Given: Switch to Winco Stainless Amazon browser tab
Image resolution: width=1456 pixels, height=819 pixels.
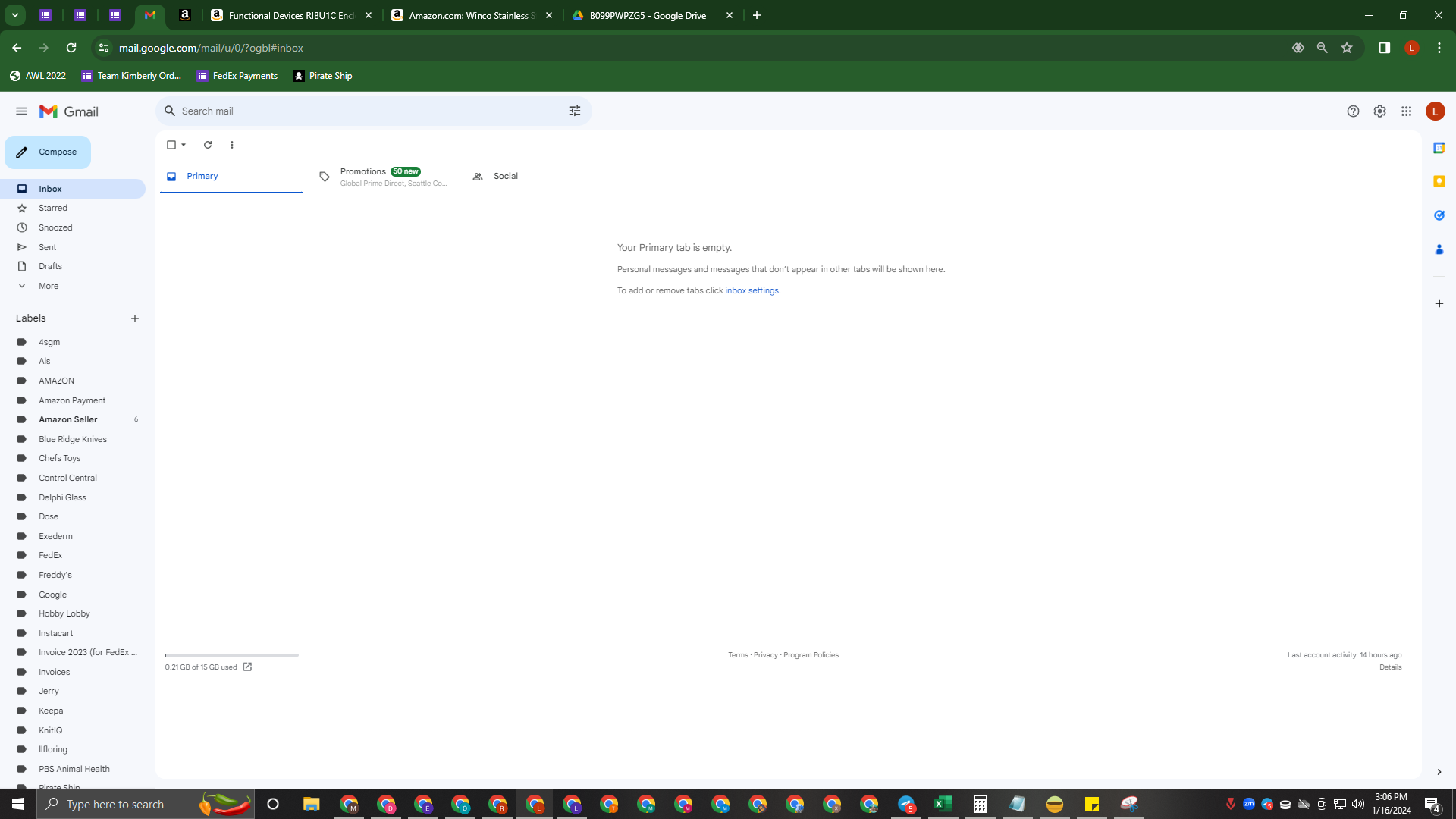Looking at the screenshot, I should tap(472, 15).
